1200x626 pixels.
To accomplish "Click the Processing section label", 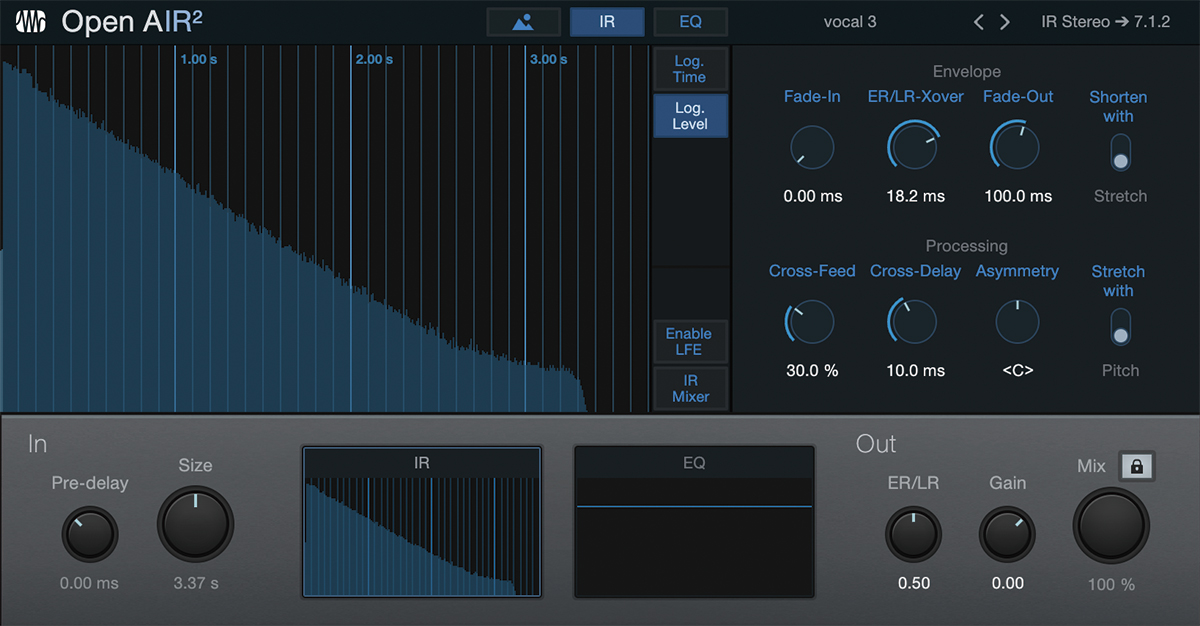I will (x=967, y=246).
